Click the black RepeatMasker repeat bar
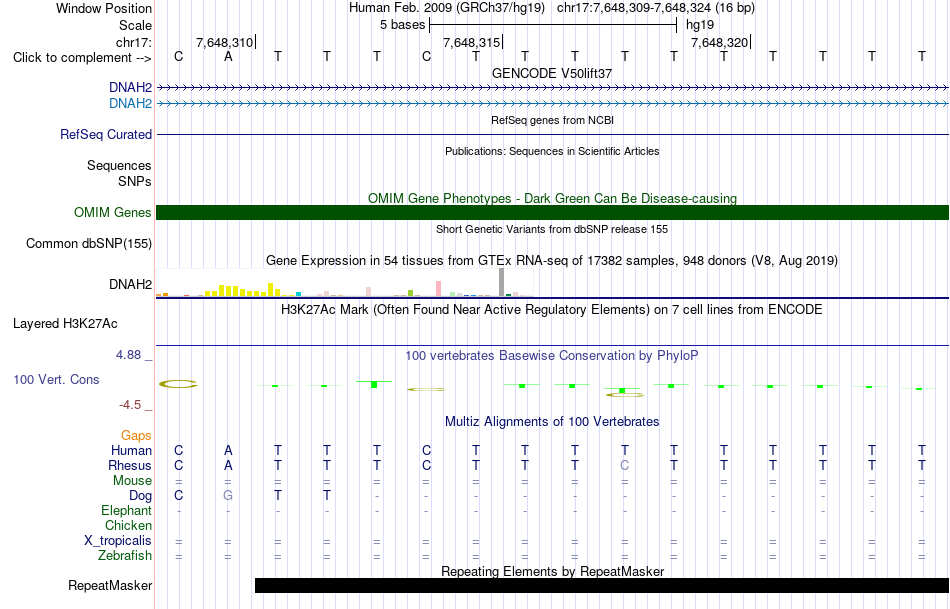 point(602,585)
